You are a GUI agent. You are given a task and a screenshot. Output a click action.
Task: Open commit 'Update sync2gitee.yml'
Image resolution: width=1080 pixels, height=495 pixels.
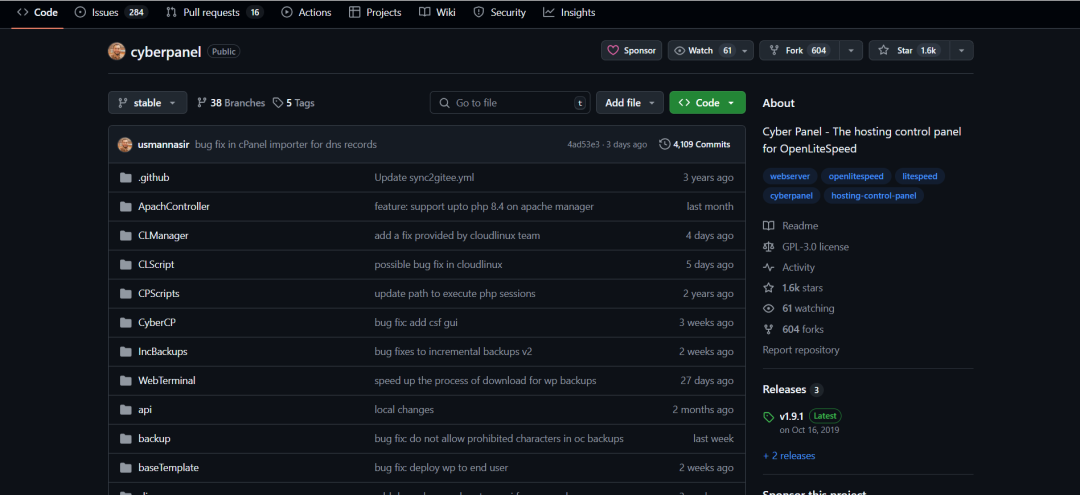click(x=424, y=178)
